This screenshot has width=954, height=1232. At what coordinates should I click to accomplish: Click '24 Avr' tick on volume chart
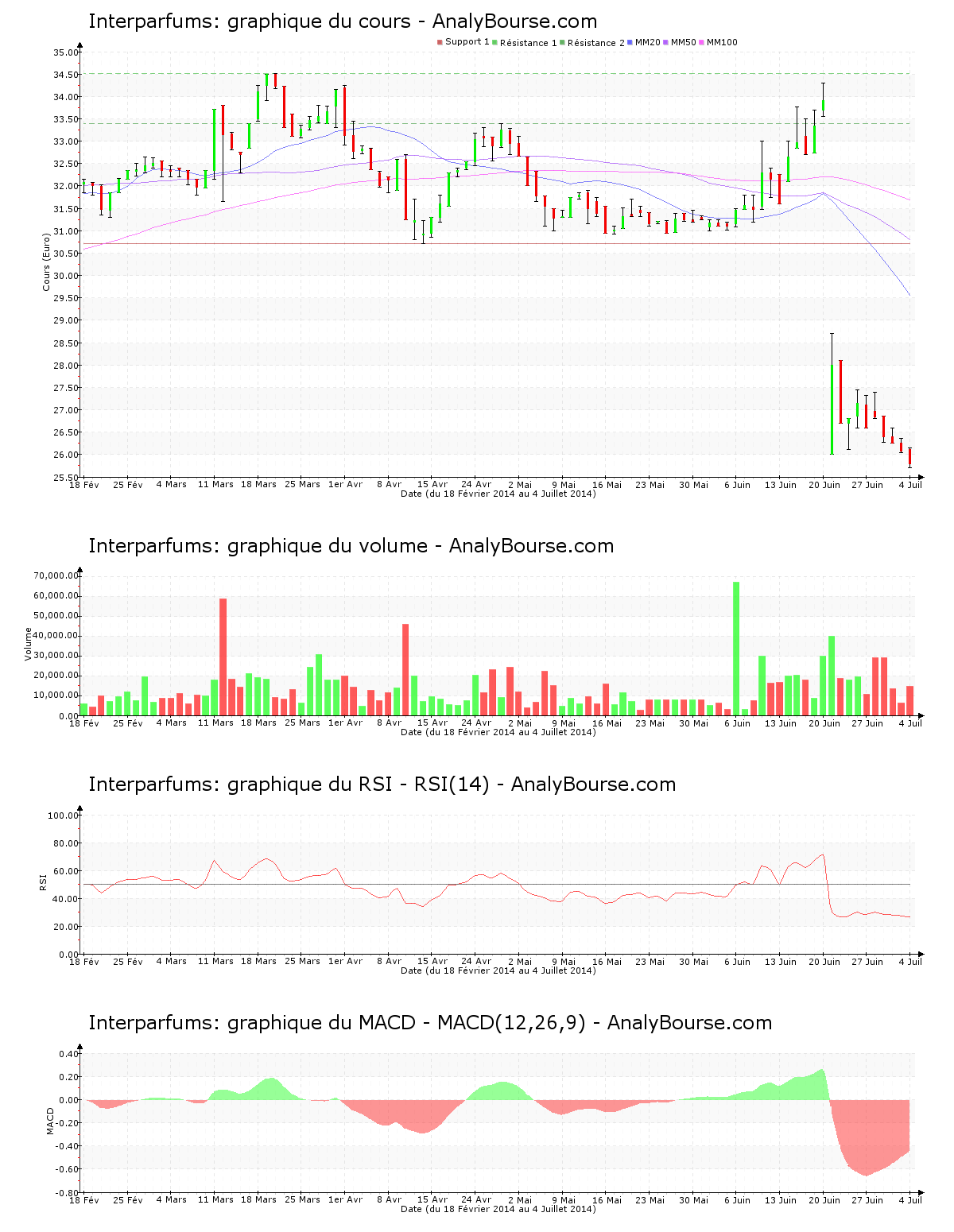click(x=476, y=723)
